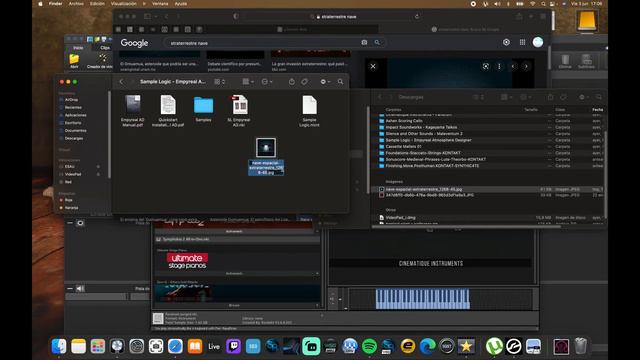Viewport: 640px width, 360px height.
Task: Select VideoPad volume in Finder sidebar
Action: coord(73,174)
